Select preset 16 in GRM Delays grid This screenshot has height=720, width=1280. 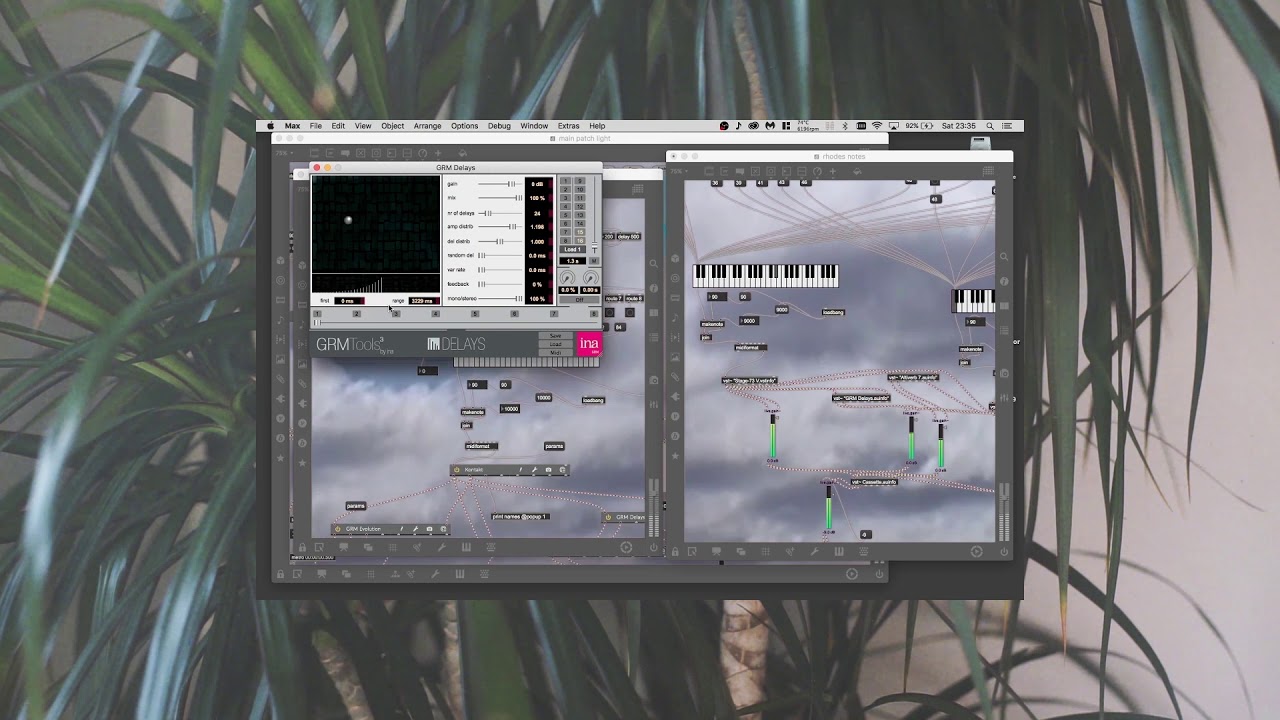[x=580, y=241]
